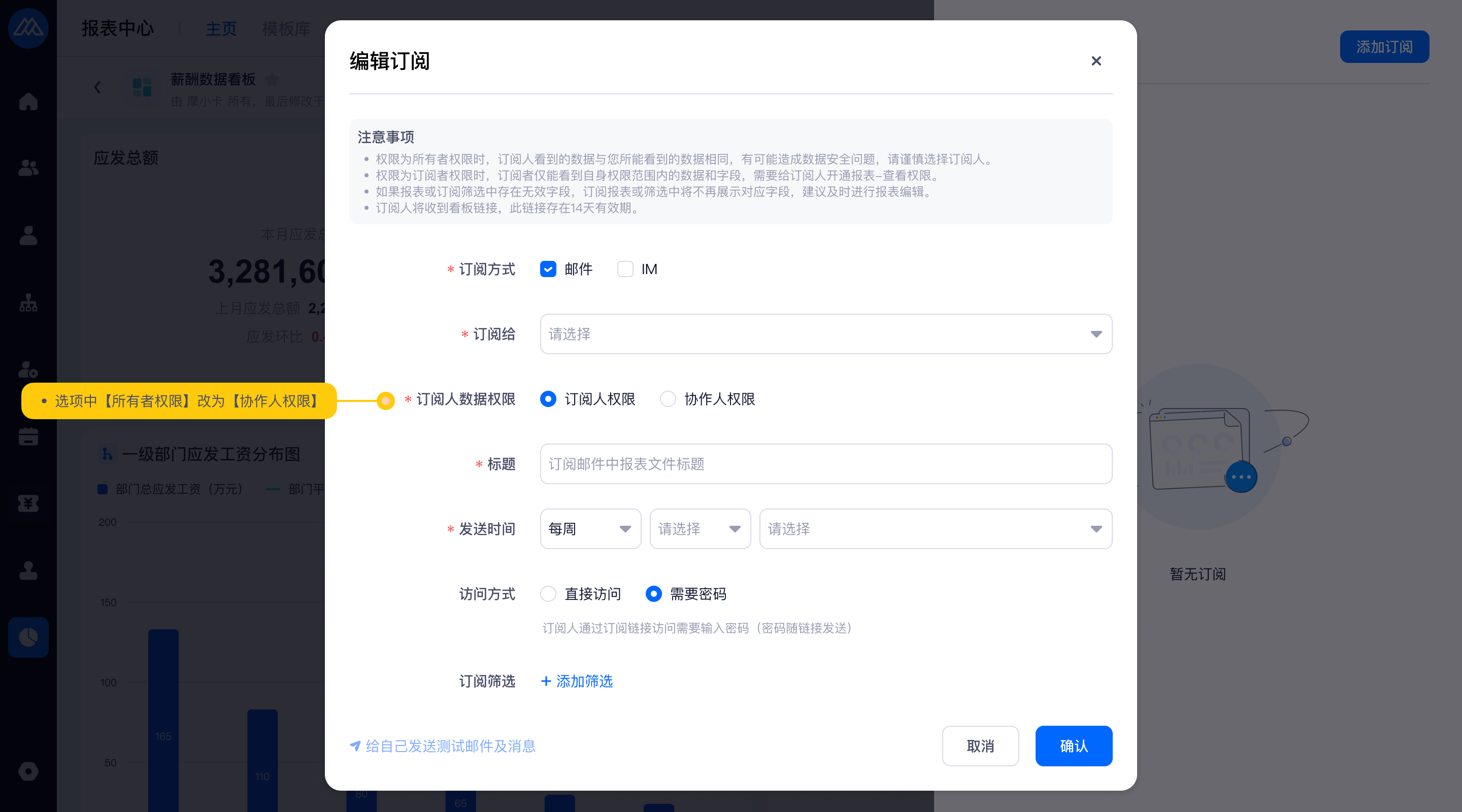Open the approval stamp icon in the sidebar

[x=28, y=570]
